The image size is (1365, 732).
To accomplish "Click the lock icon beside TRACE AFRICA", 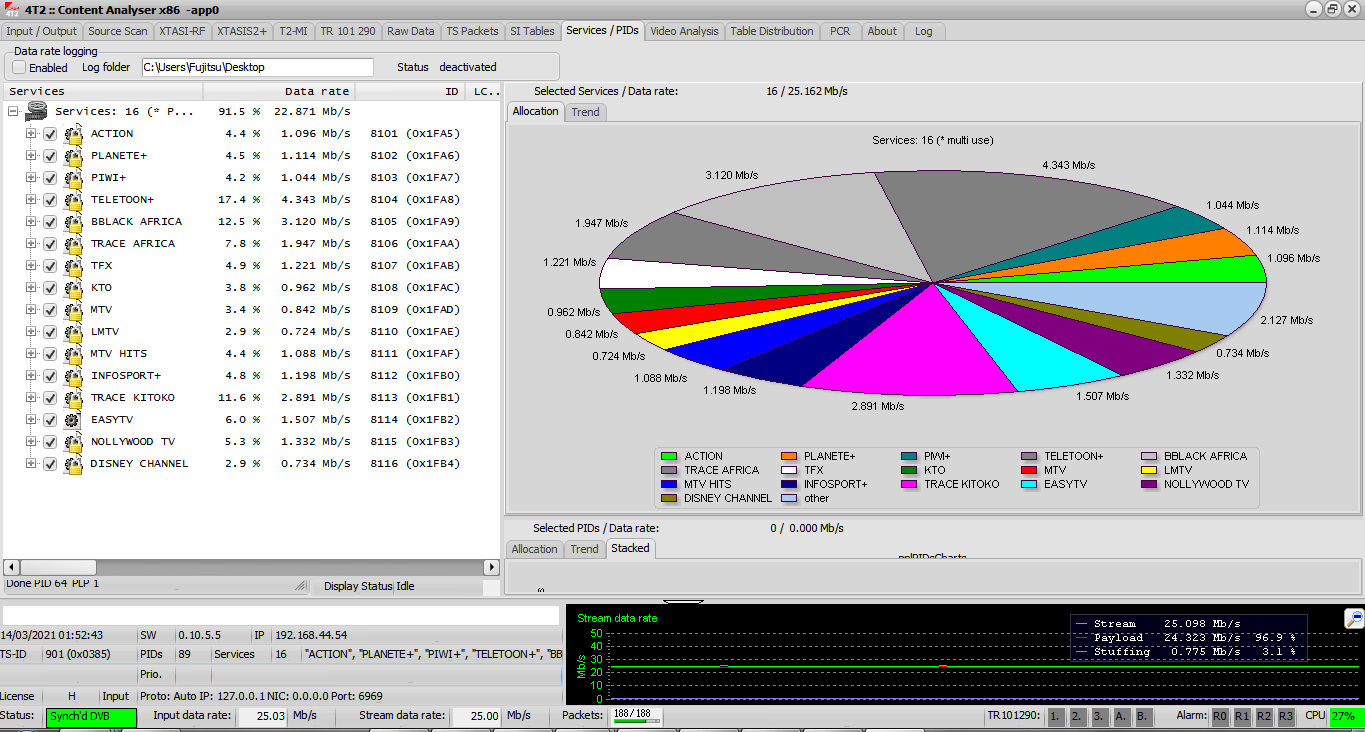I will point(73,244).
